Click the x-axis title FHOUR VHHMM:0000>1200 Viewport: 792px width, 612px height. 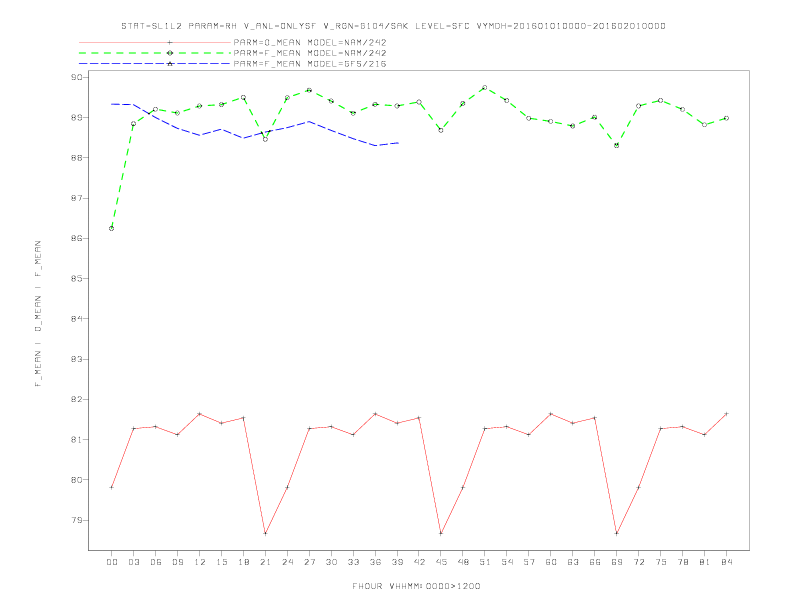[x=416, y=586]
